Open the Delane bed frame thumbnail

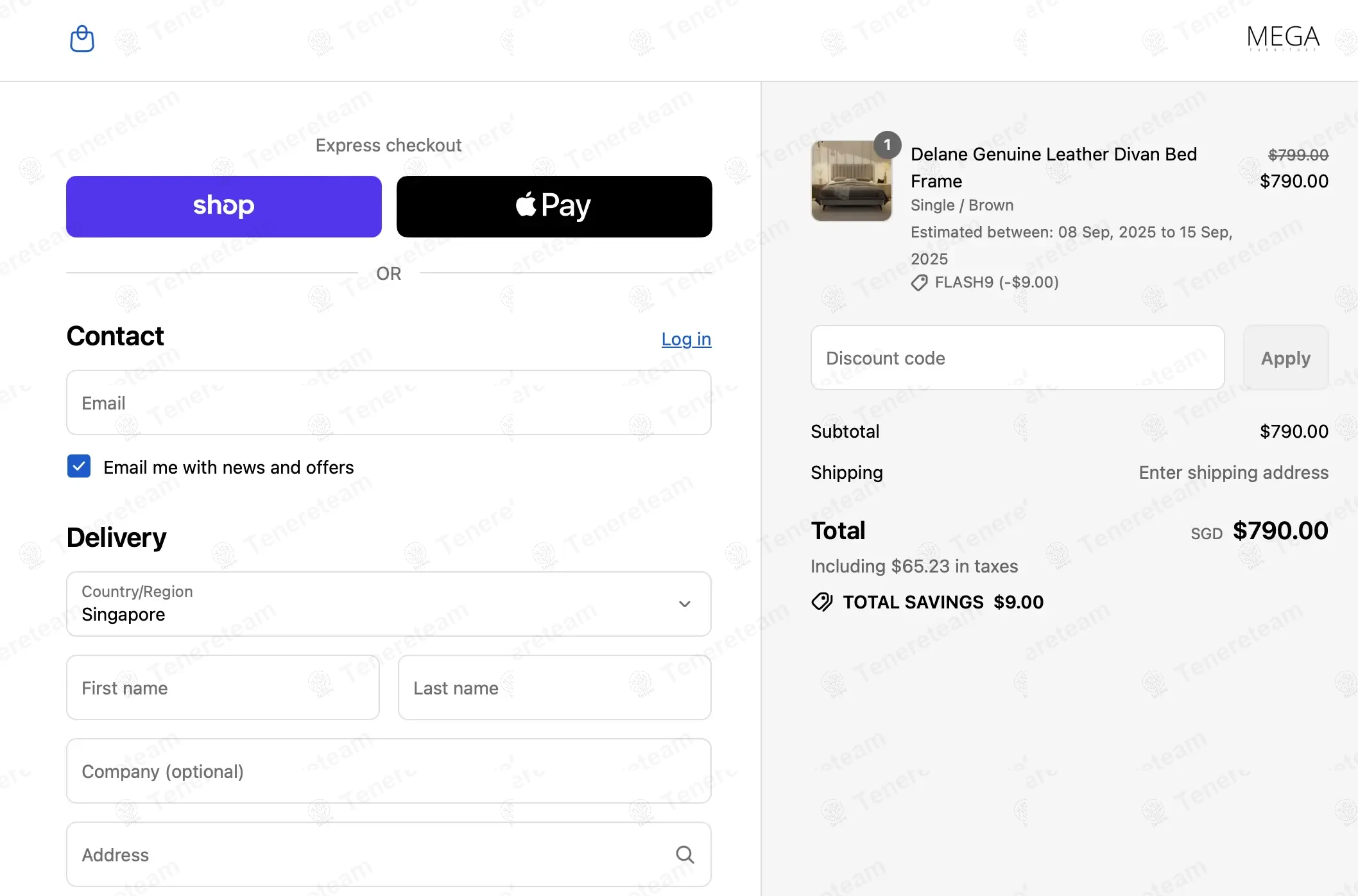(x=851, y=181)
